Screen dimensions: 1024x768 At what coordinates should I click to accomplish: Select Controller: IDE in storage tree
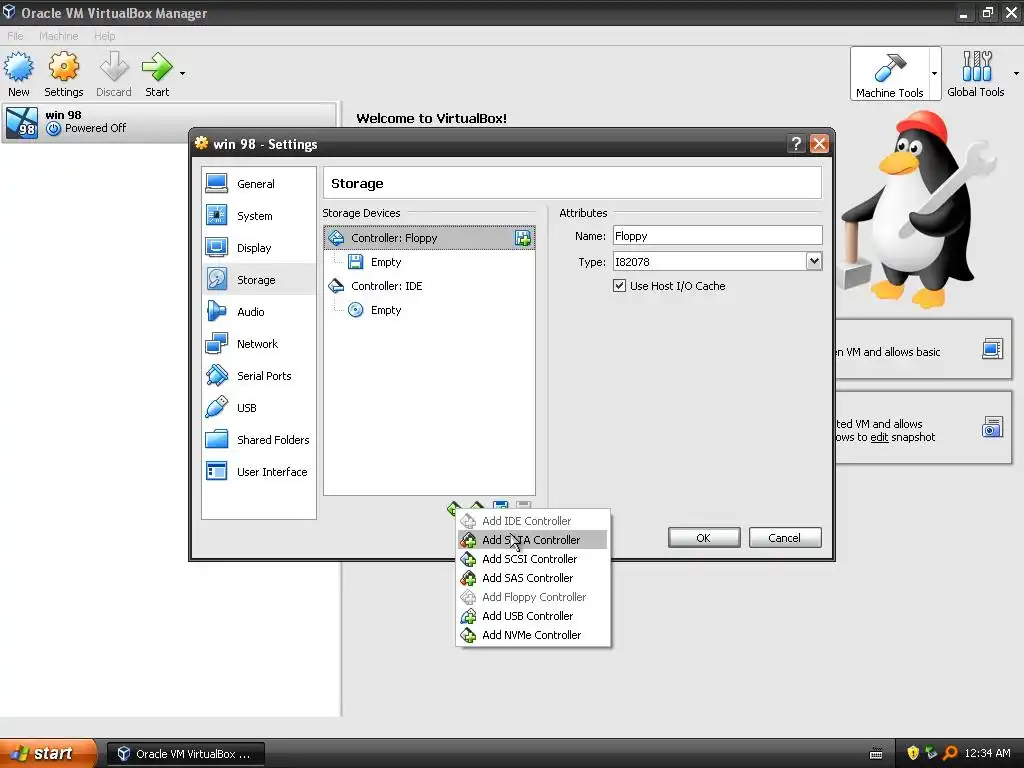click(x=429, y=286)
